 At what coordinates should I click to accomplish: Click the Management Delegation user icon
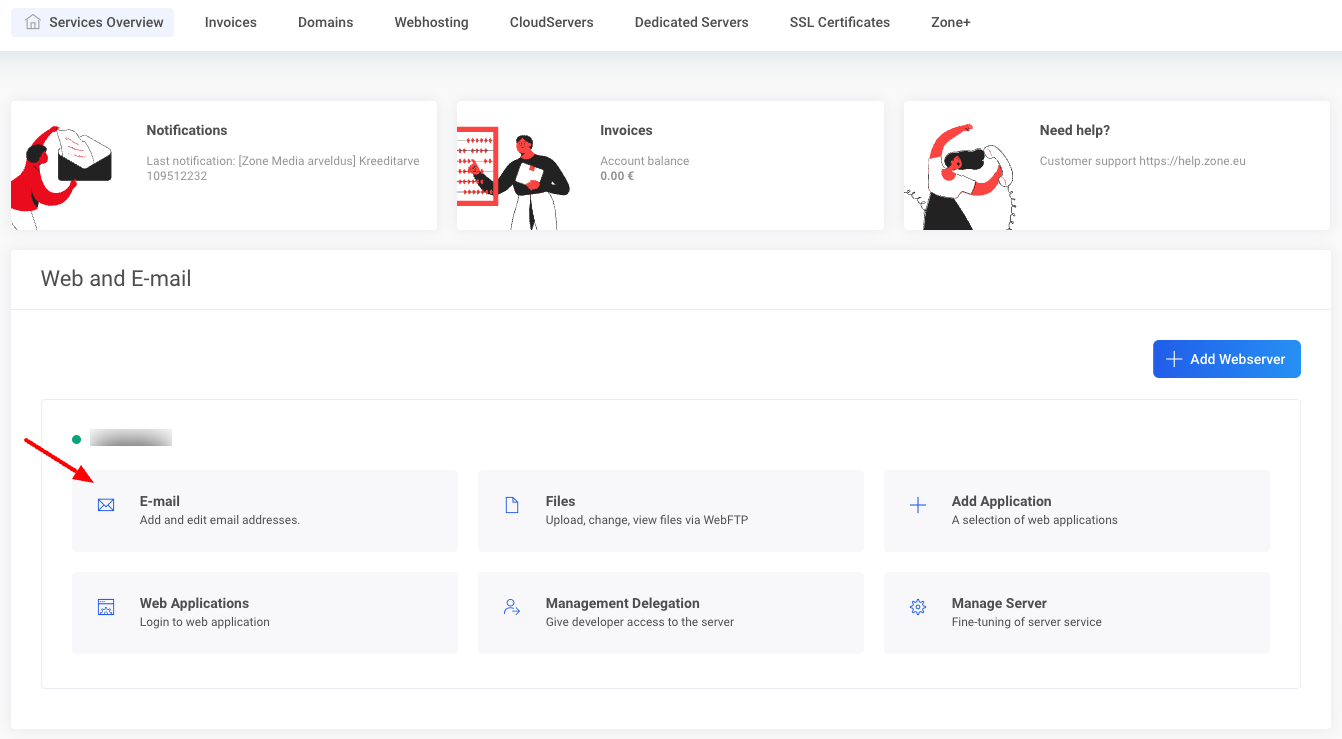pos(512,607)
